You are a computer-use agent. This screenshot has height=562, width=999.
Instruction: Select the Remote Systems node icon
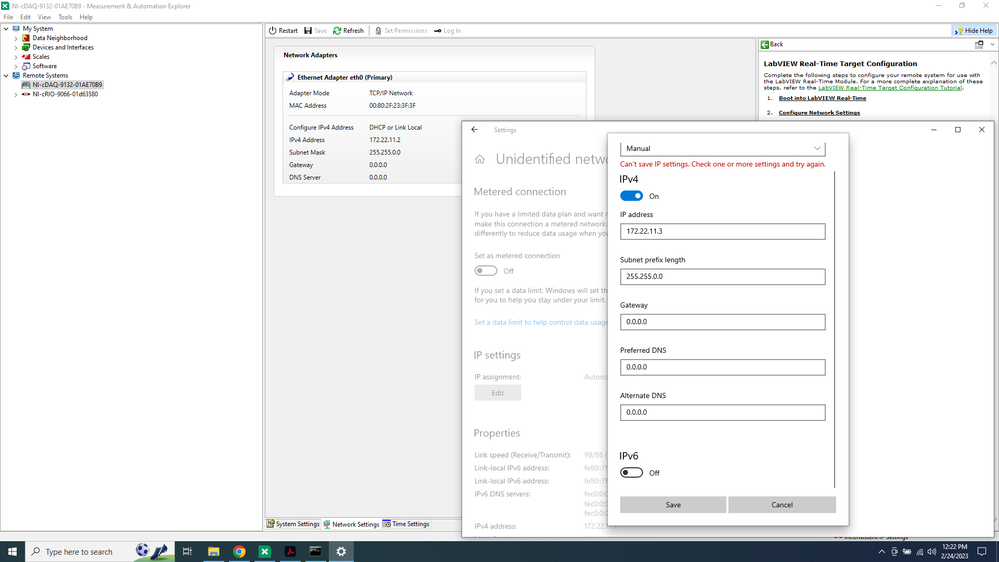click(x=17, y=75)
